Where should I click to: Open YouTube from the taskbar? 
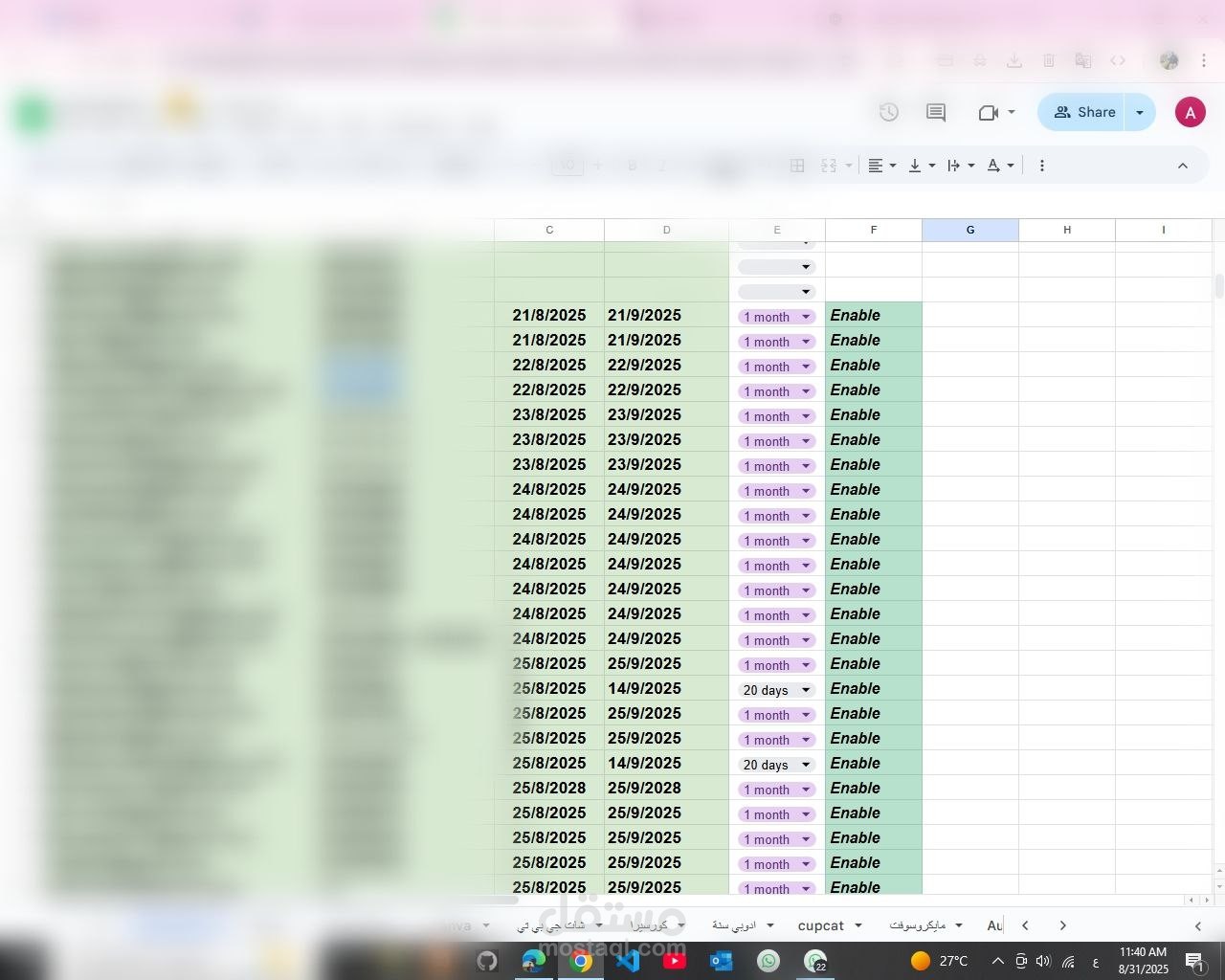(675, 961)
